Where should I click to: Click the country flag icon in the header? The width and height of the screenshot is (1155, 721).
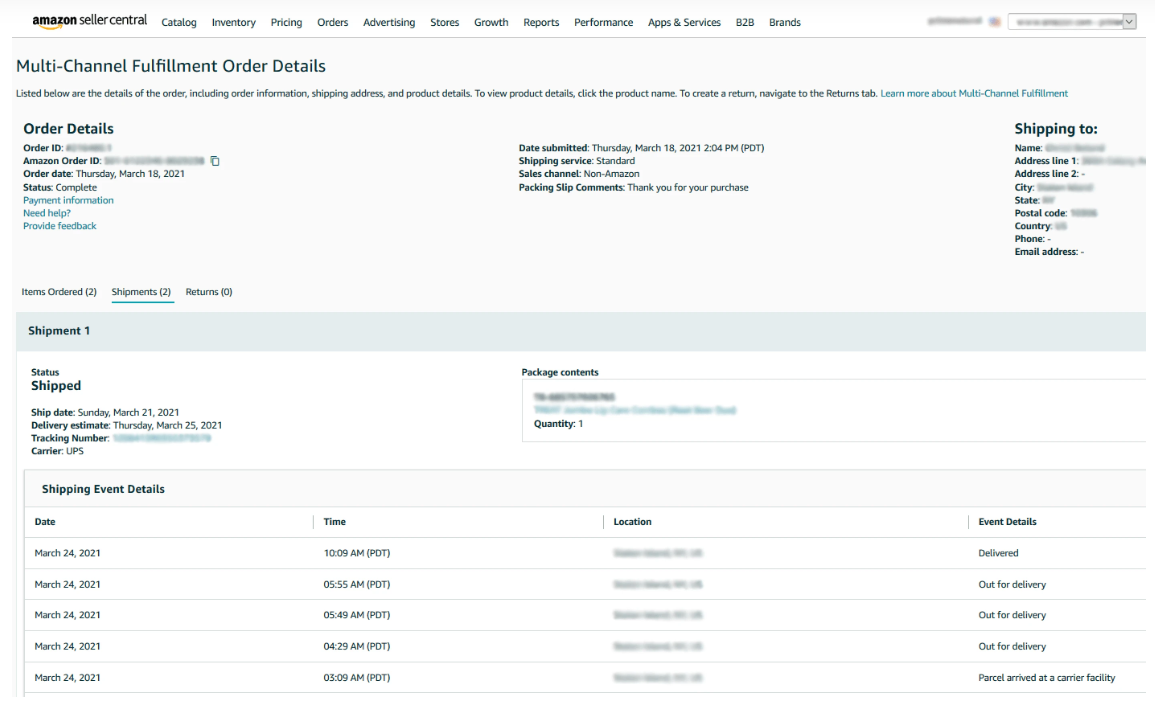995,22
